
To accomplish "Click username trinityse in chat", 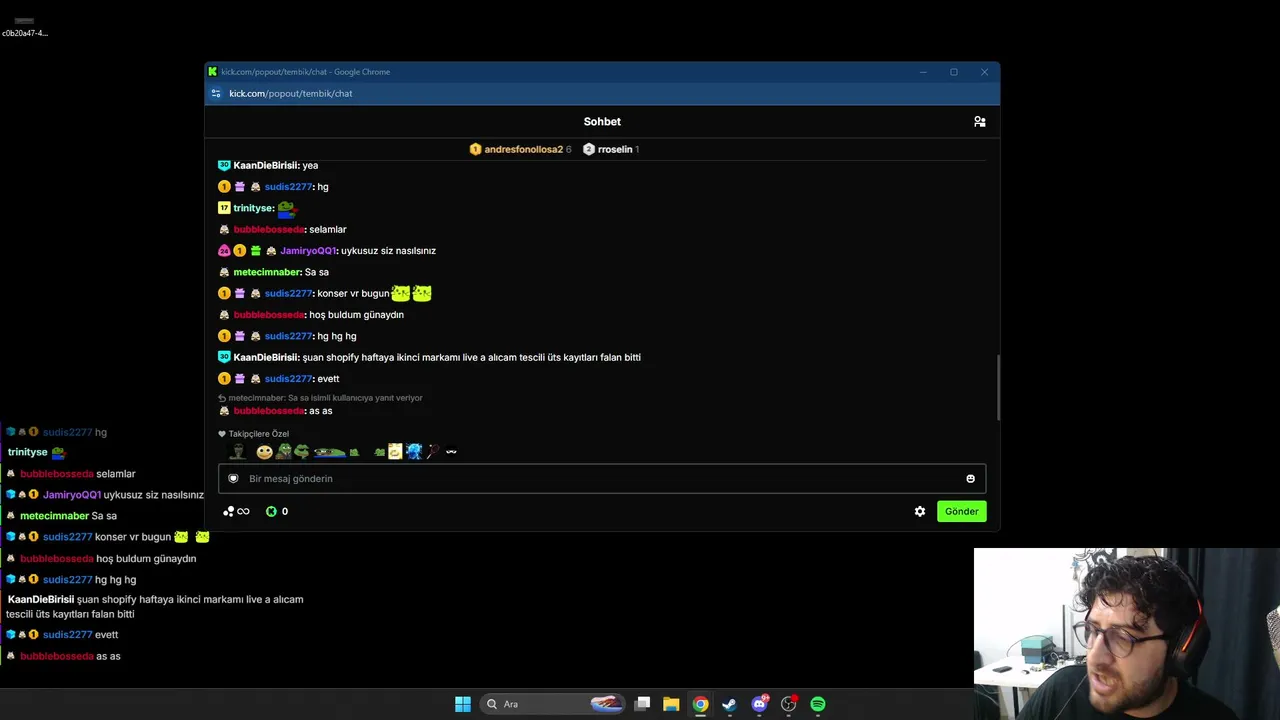I will [254, 208].
